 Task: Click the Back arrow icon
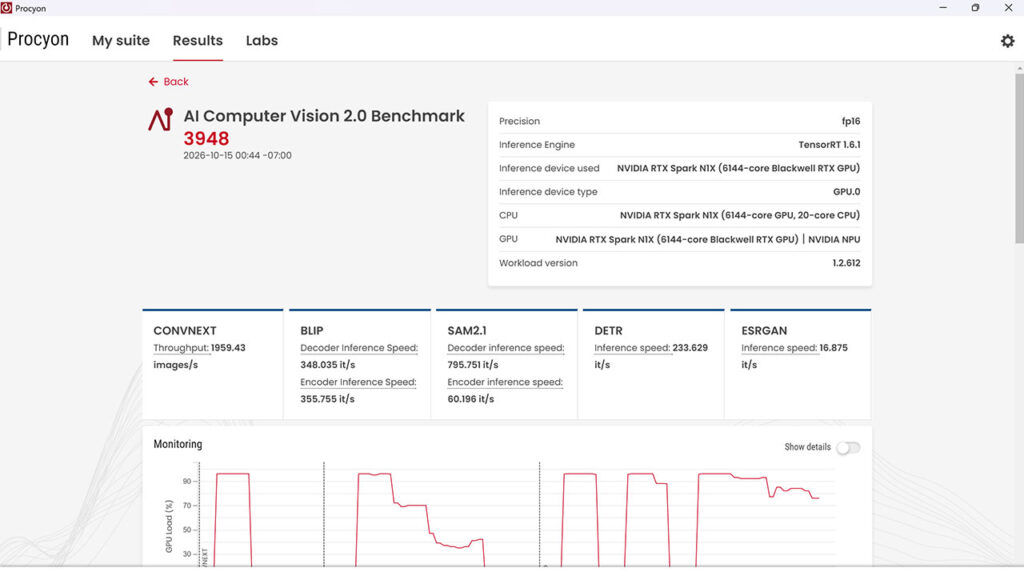[x=153, y=82]
